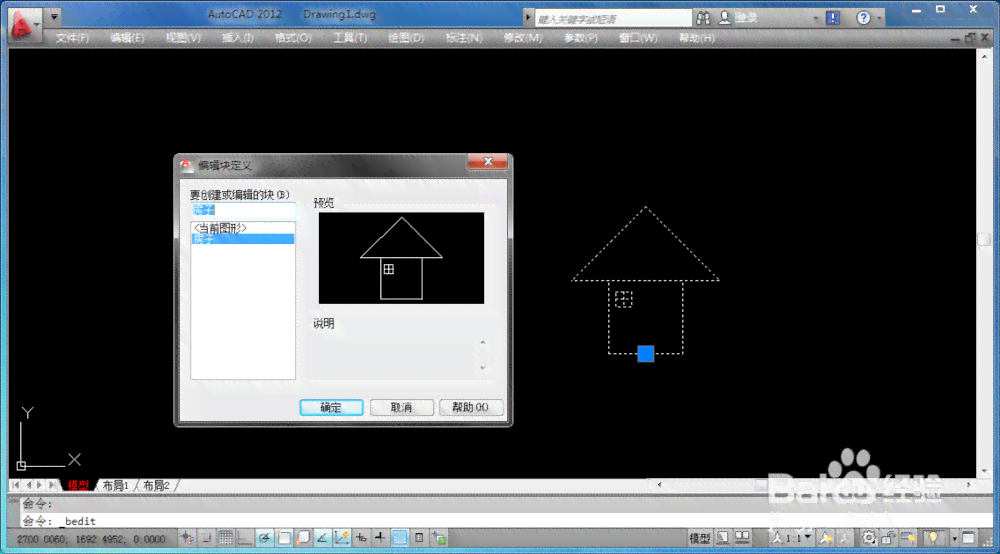Open the 标注(N) menu
Screen dimensions: 1000x554
[464, 38]
